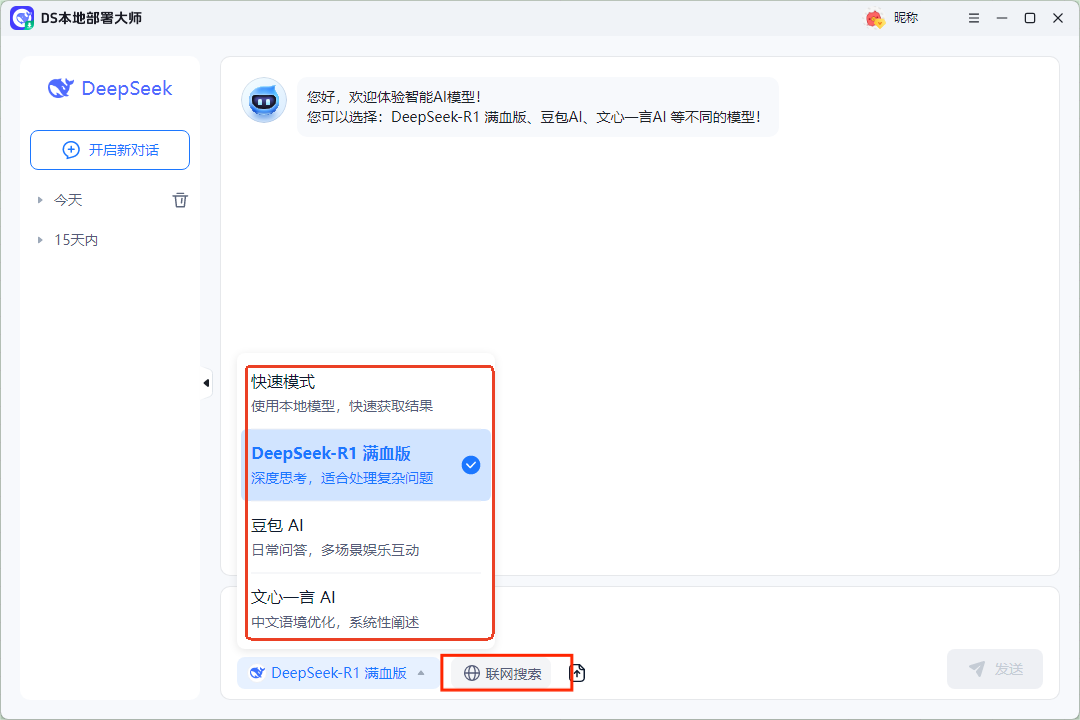The image size is (1080, 720).
Task: Expand the 今天 conversation group
Action: click(x=40, y=200)
